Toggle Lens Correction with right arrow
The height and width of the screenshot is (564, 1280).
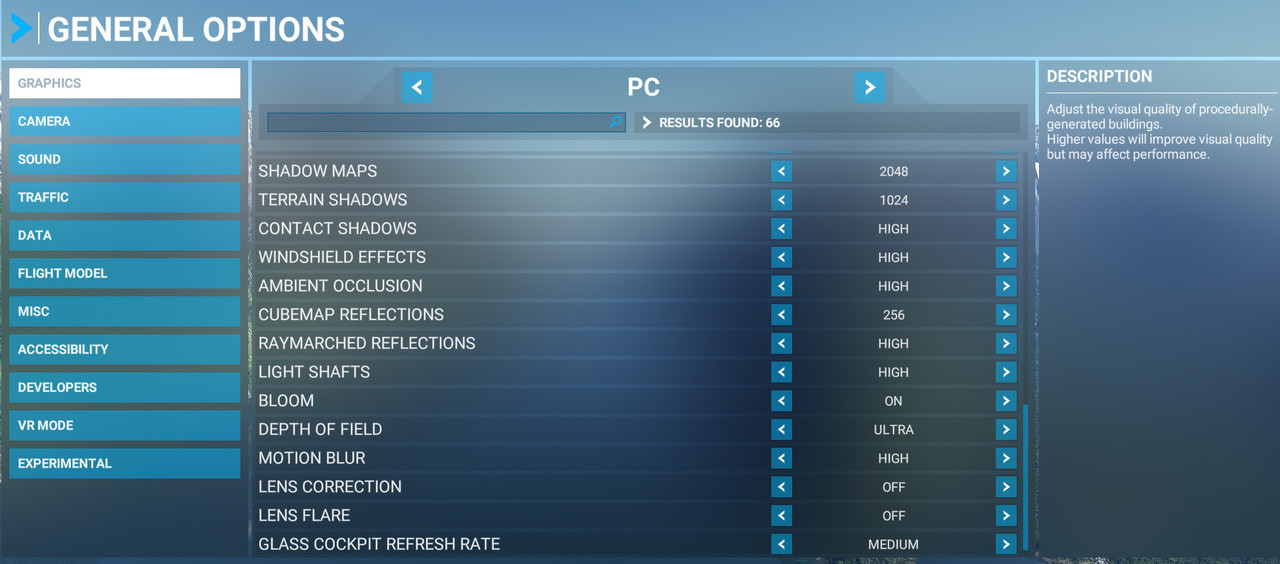coord(1006,487)
